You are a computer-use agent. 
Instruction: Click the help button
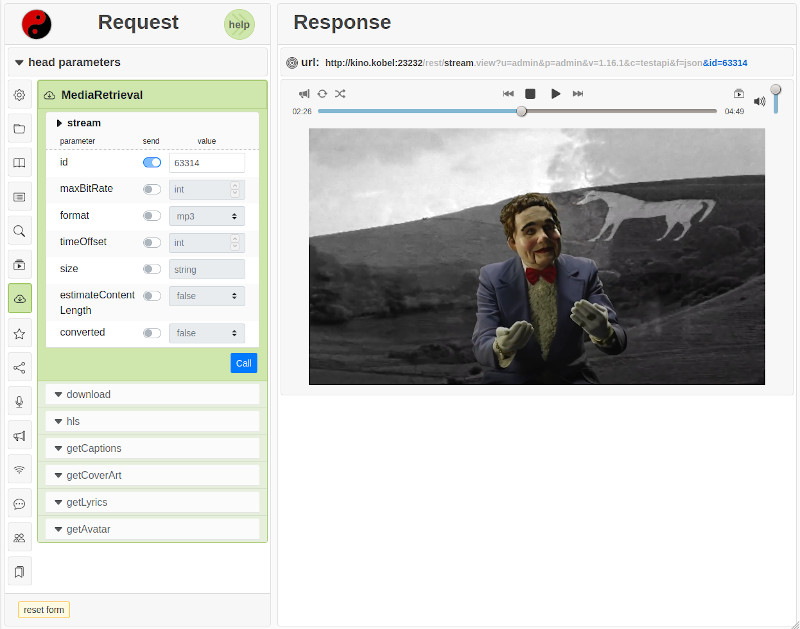239,24
